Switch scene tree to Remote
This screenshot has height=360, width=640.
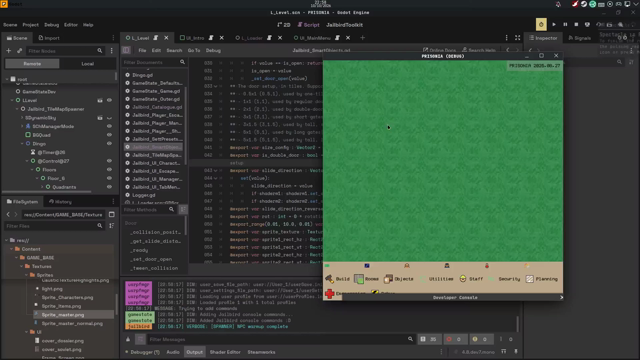click(32, 64)
